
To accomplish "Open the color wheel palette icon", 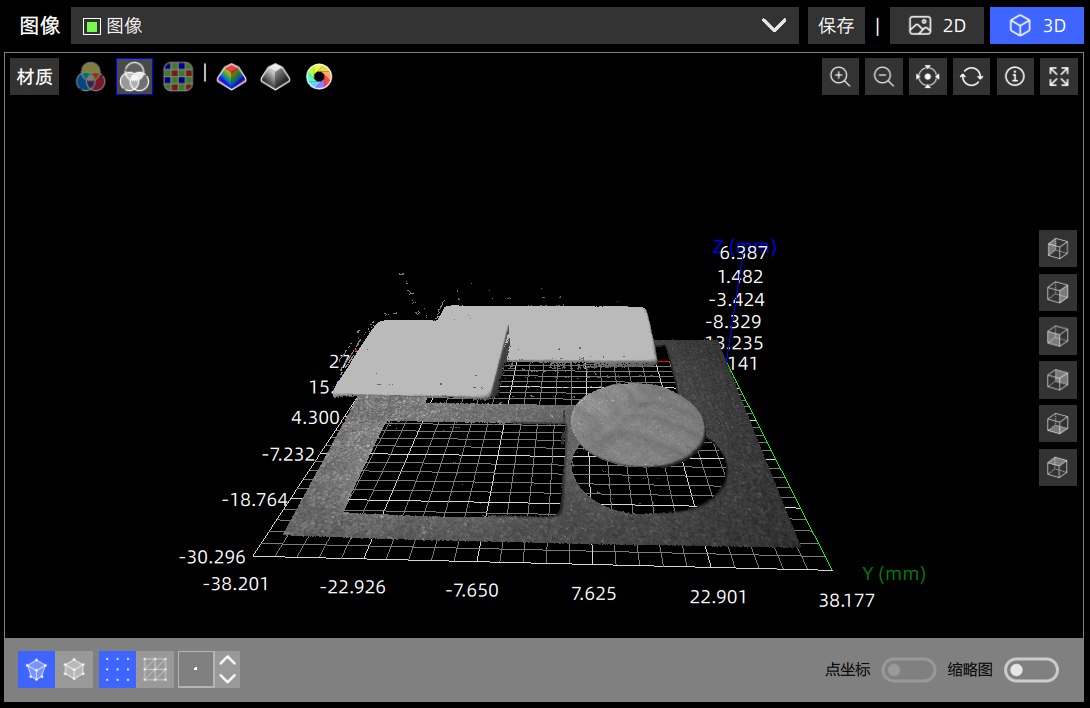I will pos(319,77).
